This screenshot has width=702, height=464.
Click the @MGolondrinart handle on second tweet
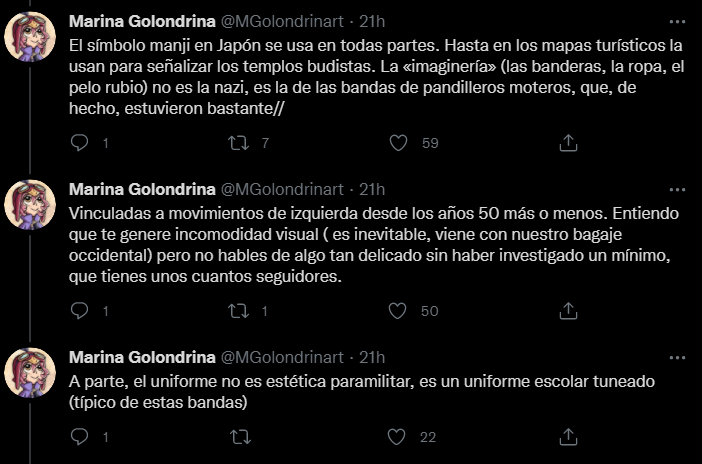point(283,189)
